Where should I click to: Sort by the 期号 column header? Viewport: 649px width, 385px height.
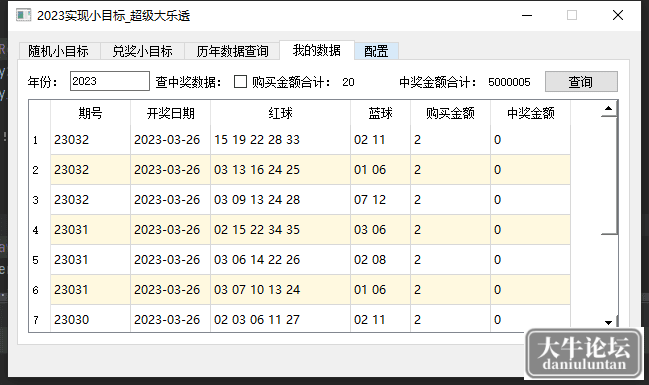[90, 113]
